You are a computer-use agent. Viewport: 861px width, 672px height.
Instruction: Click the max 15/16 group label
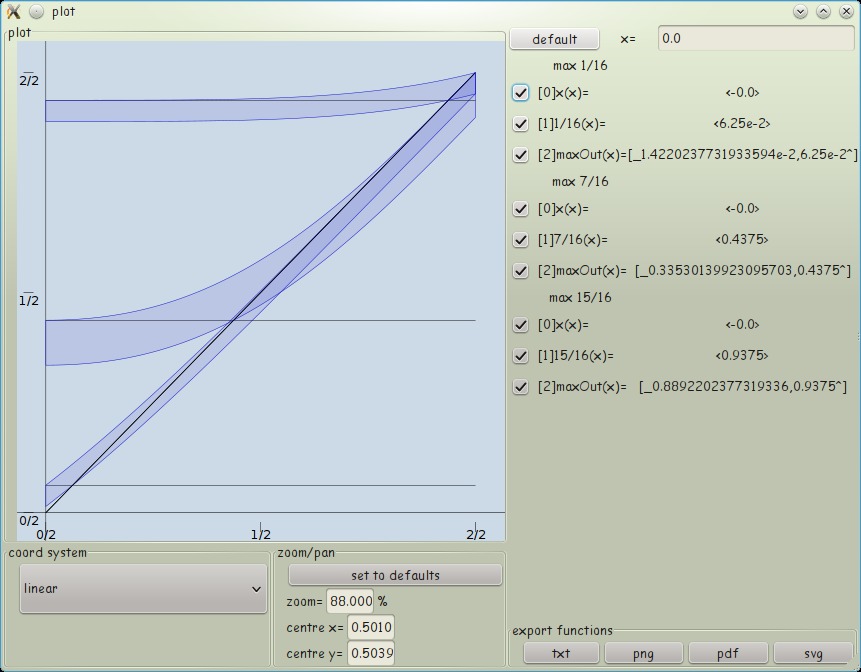tap(580, 298)
